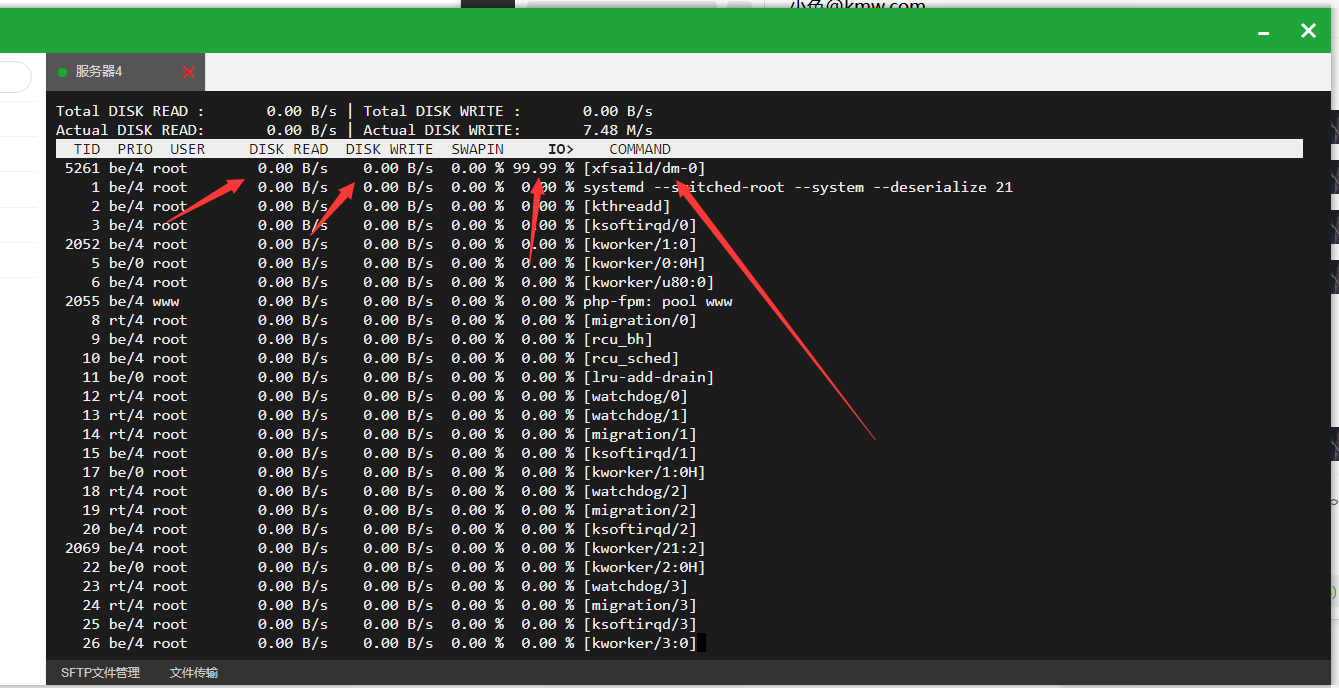Click TID 2052 in the process list

click(82, 244)
